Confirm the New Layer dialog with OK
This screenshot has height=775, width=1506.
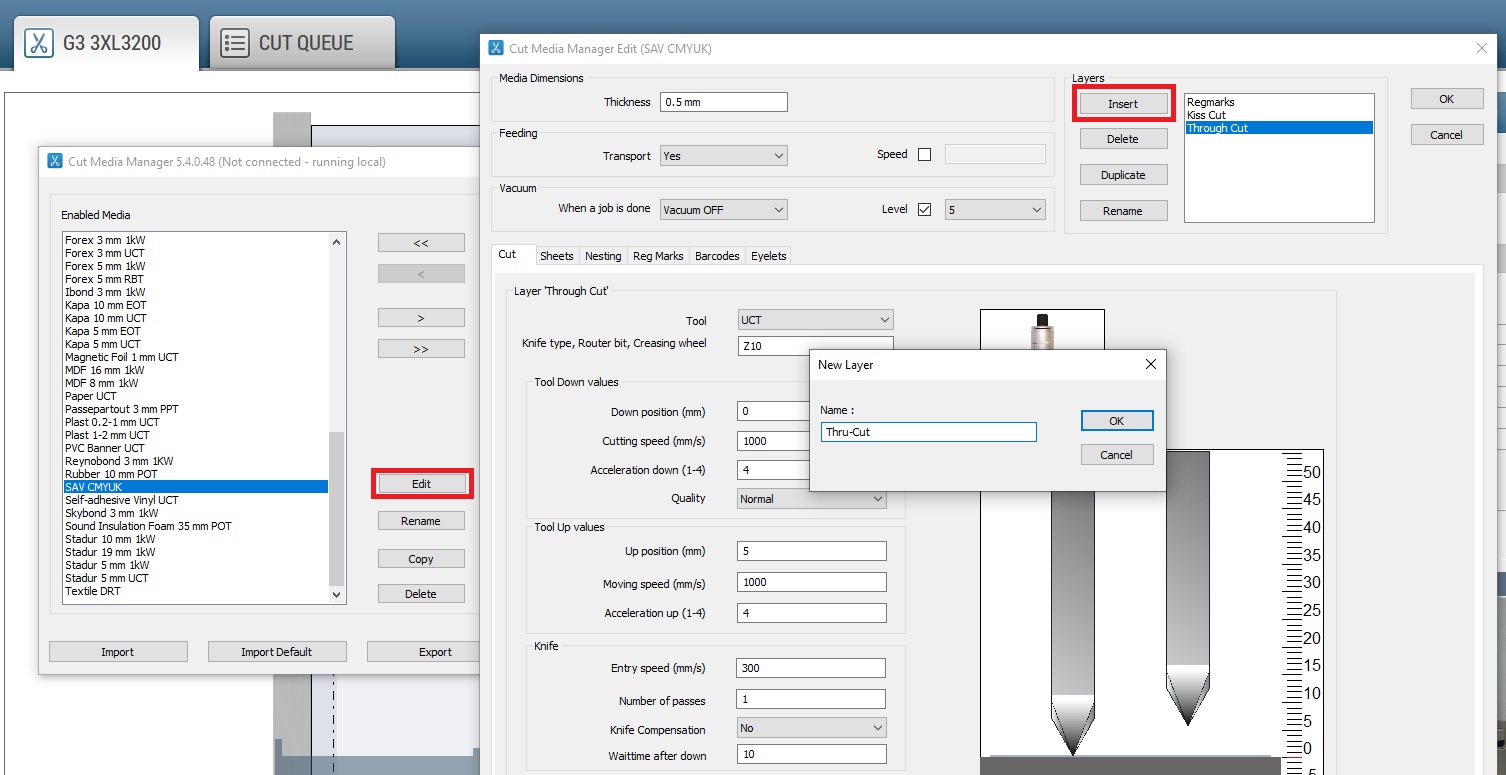[1117, 421]
